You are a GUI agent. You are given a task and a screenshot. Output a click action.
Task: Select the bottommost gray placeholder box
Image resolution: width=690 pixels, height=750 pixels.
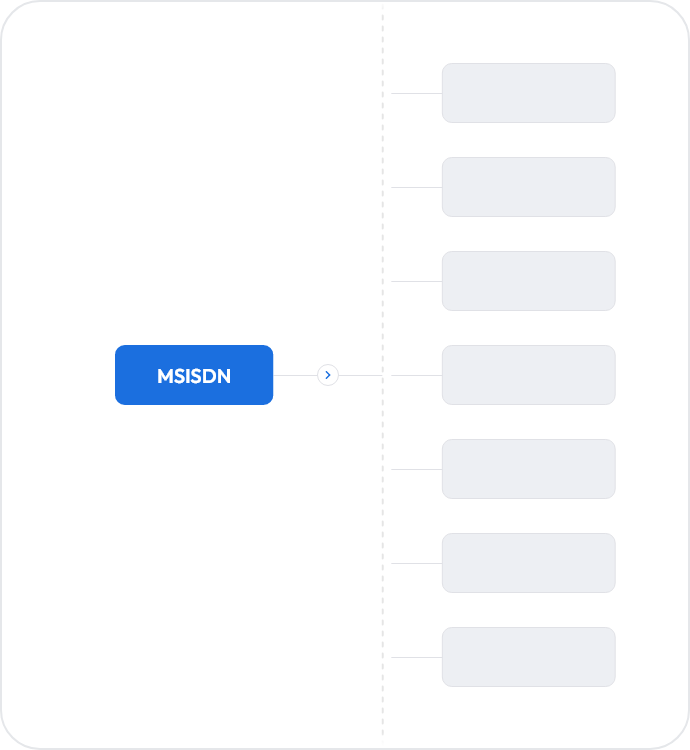pyautogui.click(x=528, y=657)
